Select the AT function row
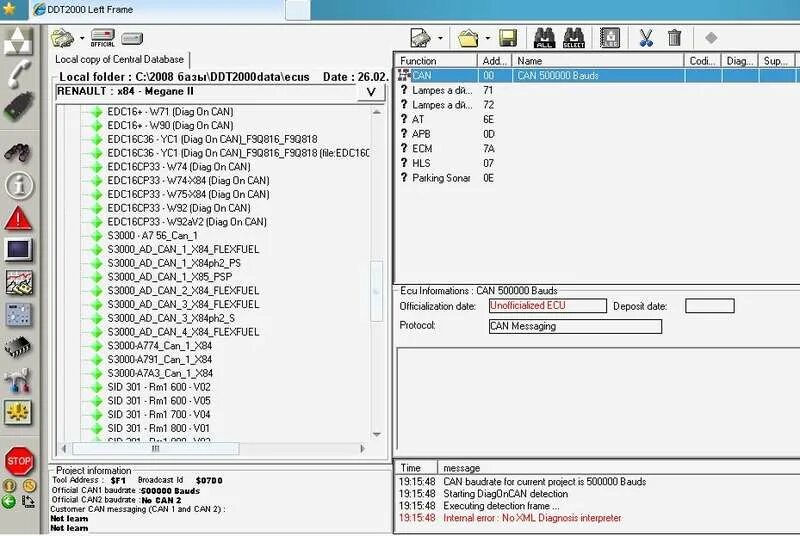800x536 pixels. [596, 119]
